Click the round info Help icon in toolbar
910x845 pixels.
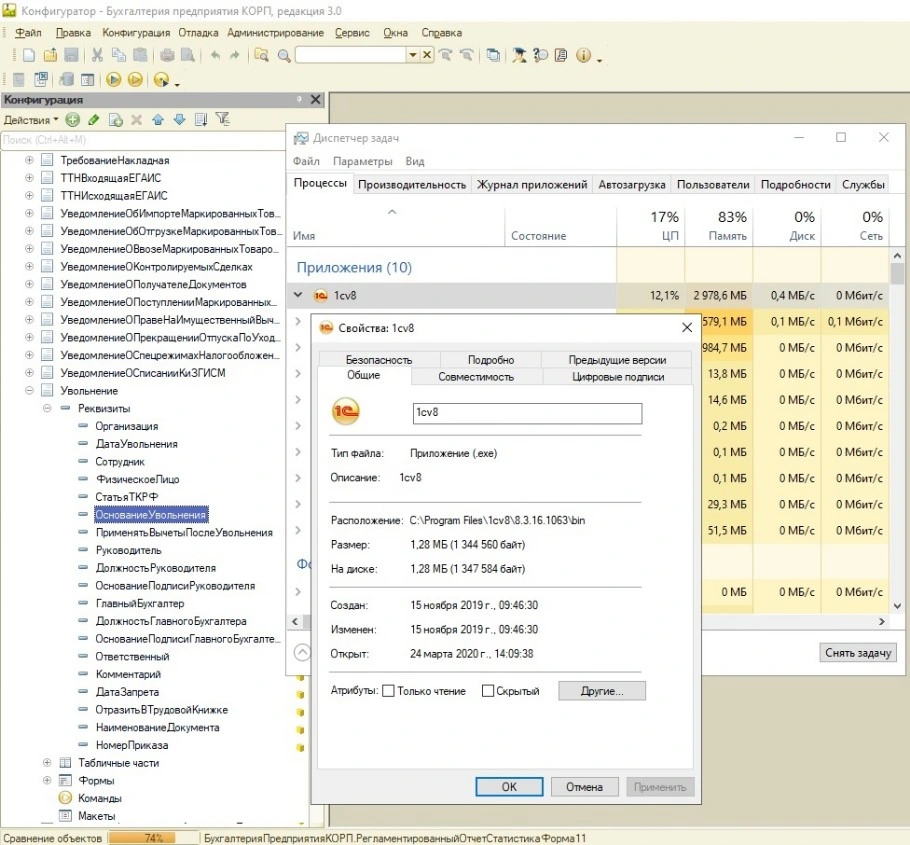(583, 56)
